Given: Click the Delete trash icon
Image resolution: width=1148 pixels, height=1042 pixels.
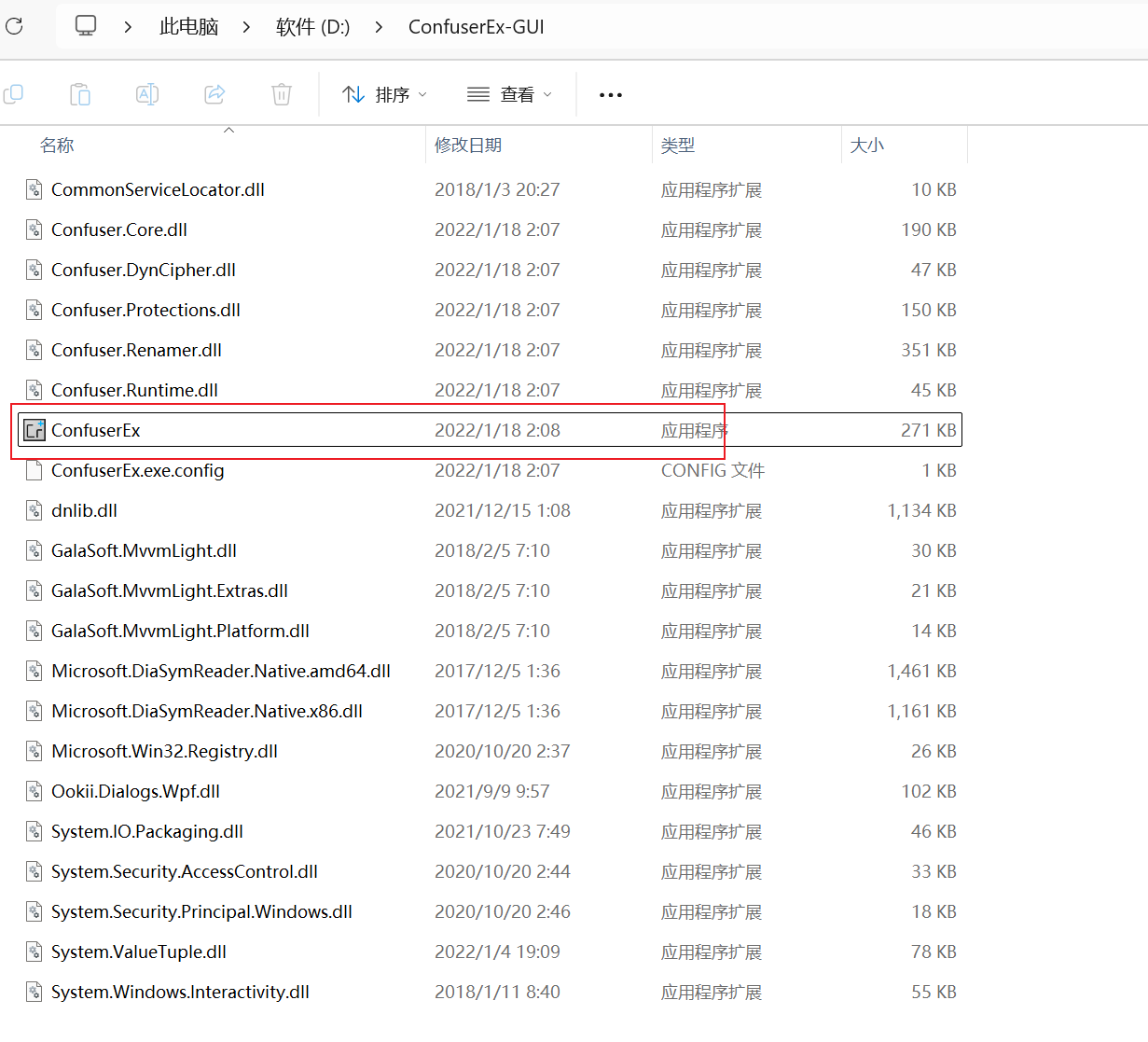Looking at the screenshot, I should [x=282, y=94].
